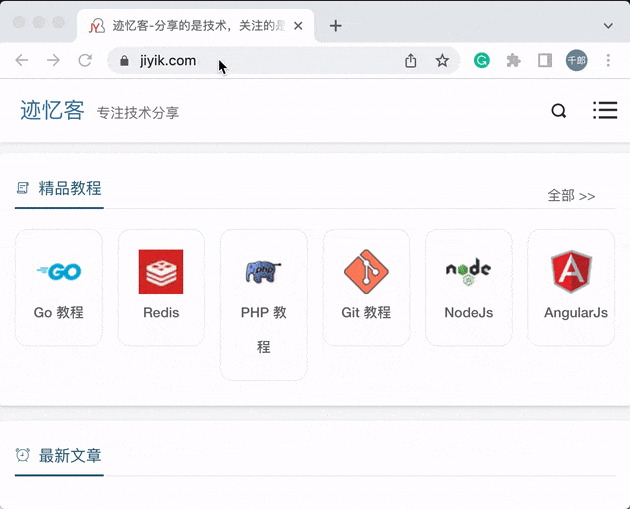Click the PHP elephant logo
Image resolution: width=630 pixels, height=509 pixels.
click(263, 272)
